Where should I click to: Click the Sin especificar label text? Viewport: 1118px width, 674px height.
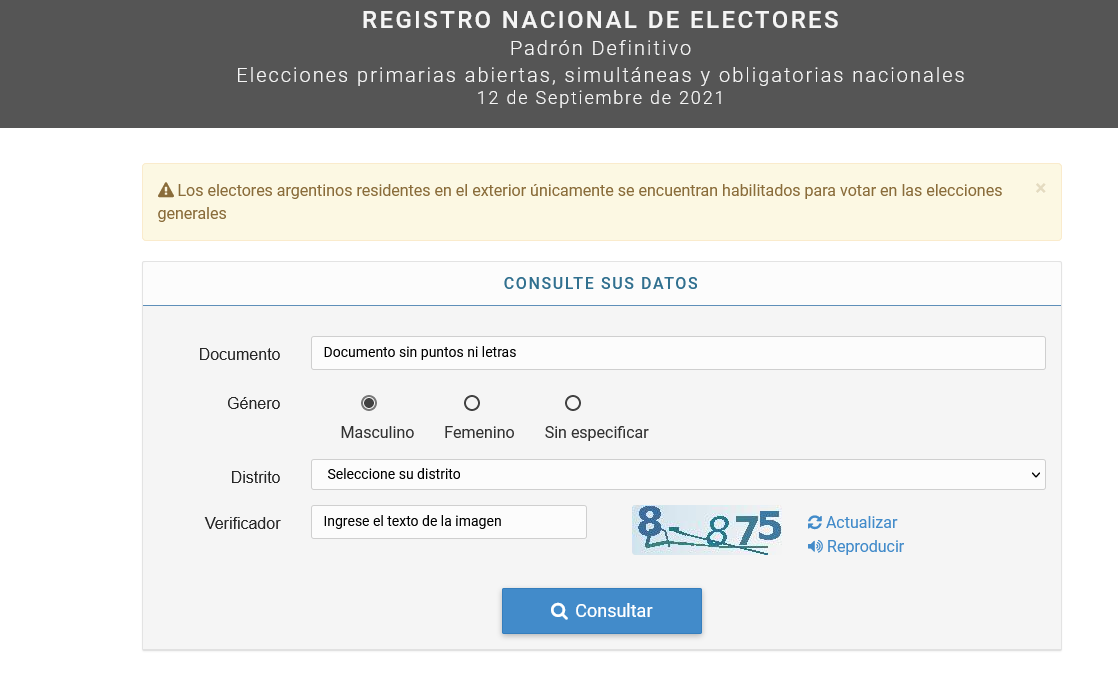(x=596, y=432)
